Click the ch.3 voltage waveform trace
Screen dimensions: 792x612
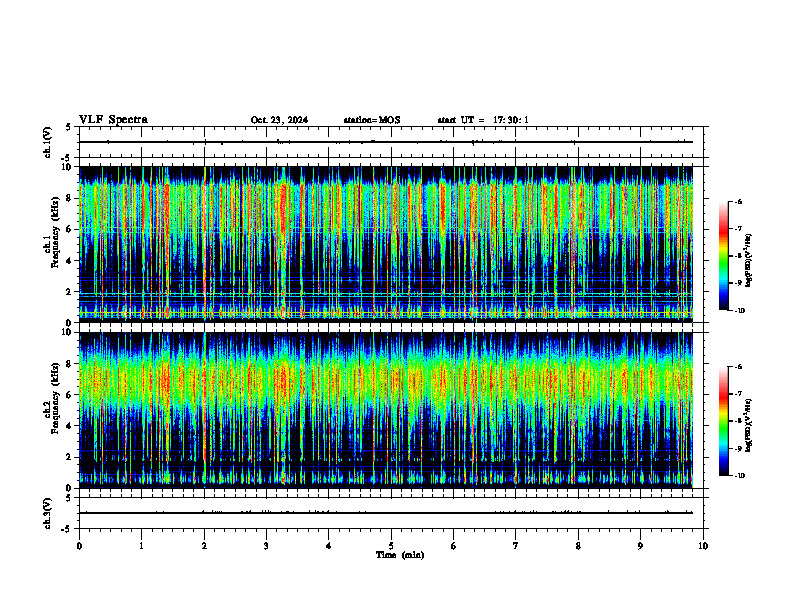[x=386, y=513]
